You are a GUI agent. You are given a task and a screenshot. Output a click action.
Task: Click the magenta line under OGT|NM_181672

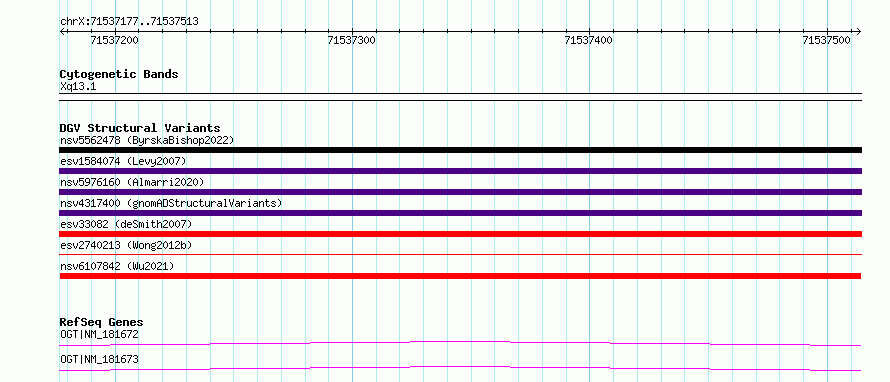tap(460, 343)
